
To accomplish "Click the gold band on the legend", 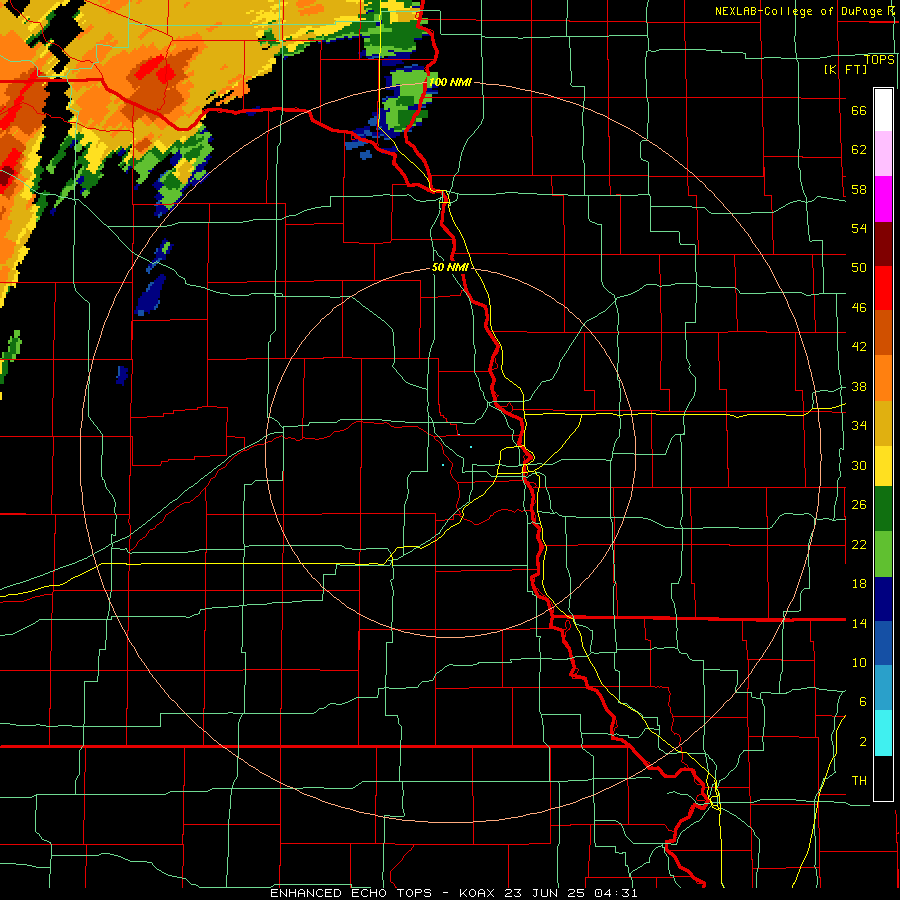I will (x=883, y=423).
